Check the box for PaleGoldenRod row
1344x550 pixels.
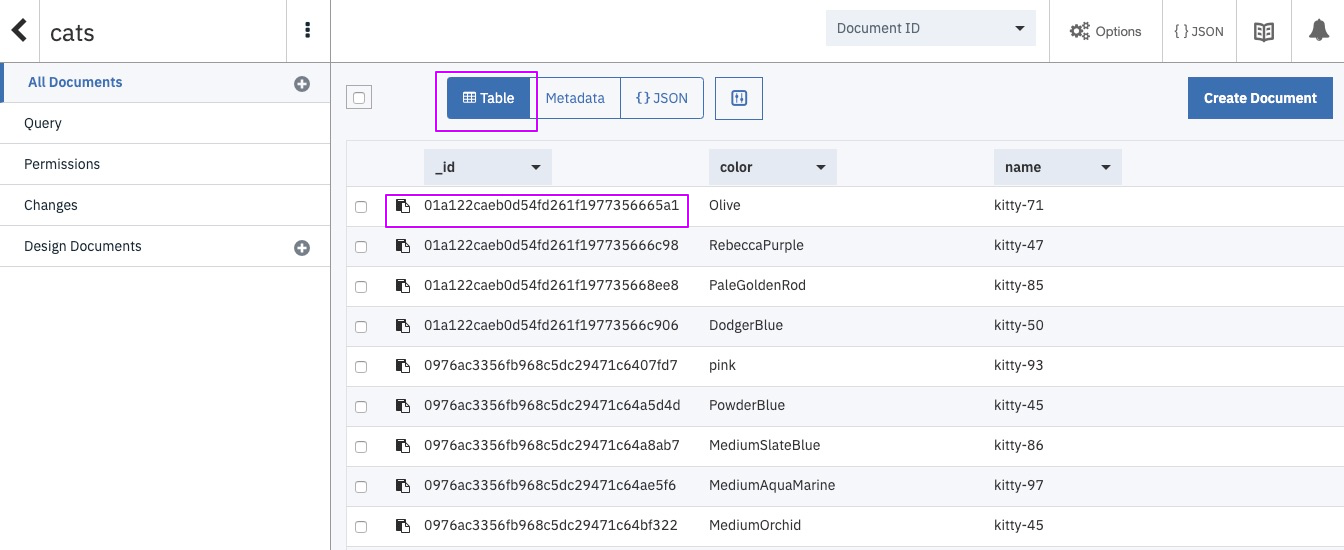coord(361,287)
